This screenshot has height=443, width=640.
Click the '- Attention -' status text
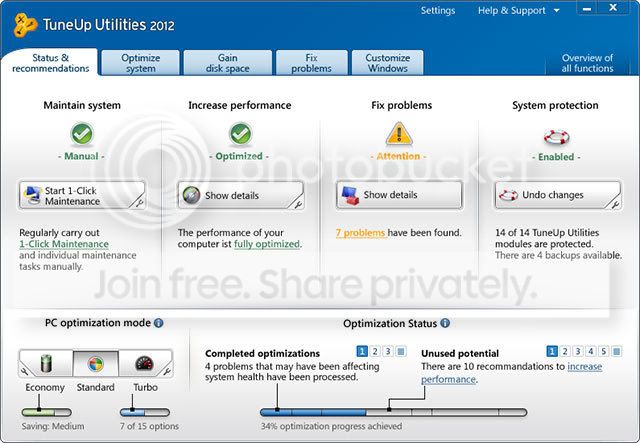pos(398,156)
